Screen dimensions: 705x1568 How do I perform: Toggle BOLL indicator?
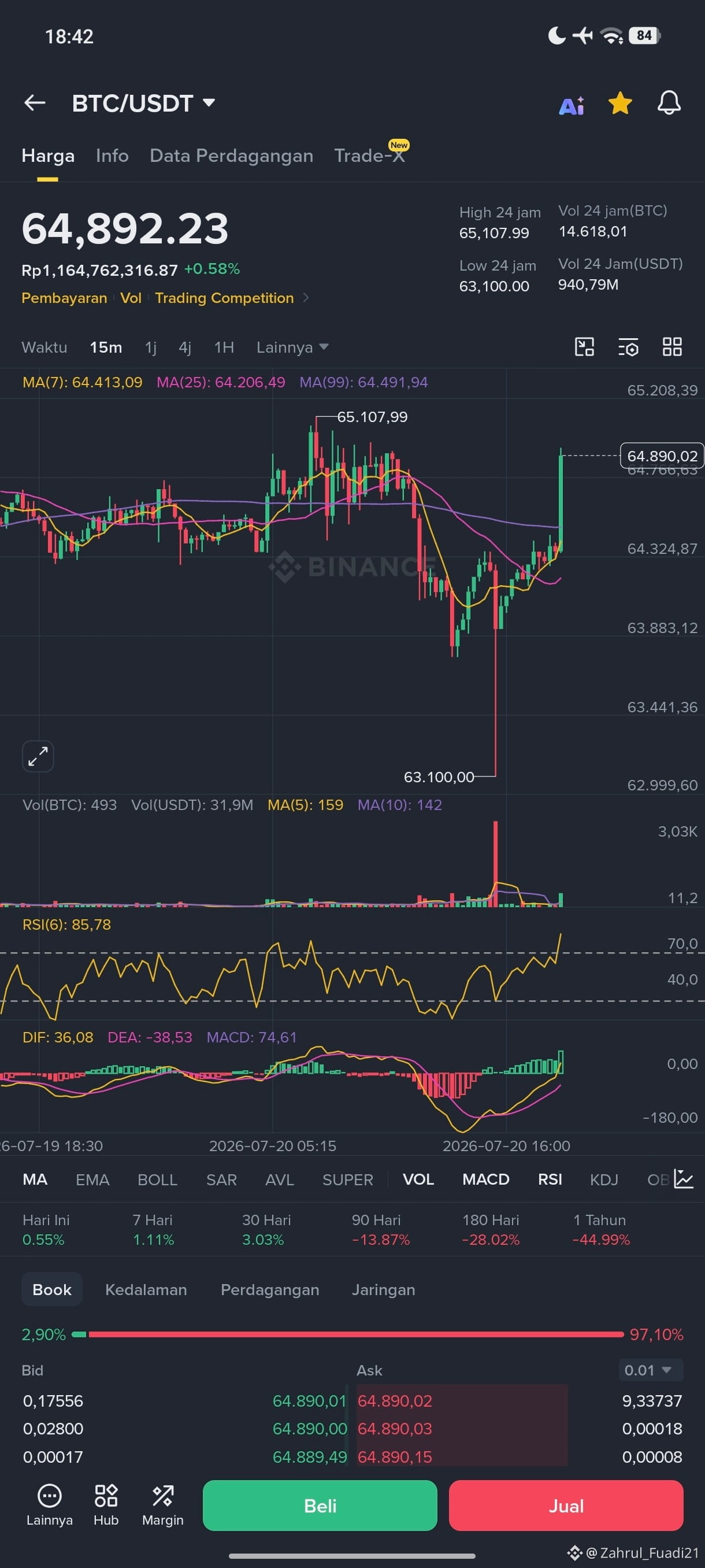click(158, 1179)
